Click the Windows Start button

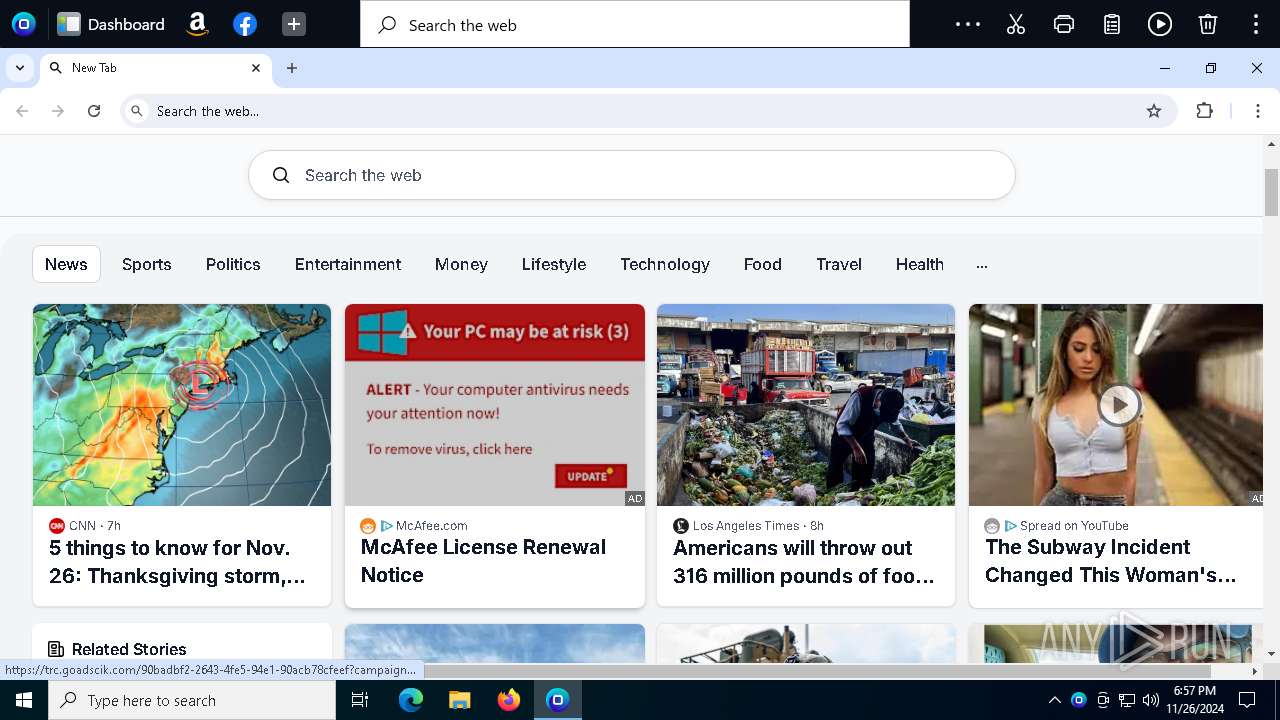(24, 700)
